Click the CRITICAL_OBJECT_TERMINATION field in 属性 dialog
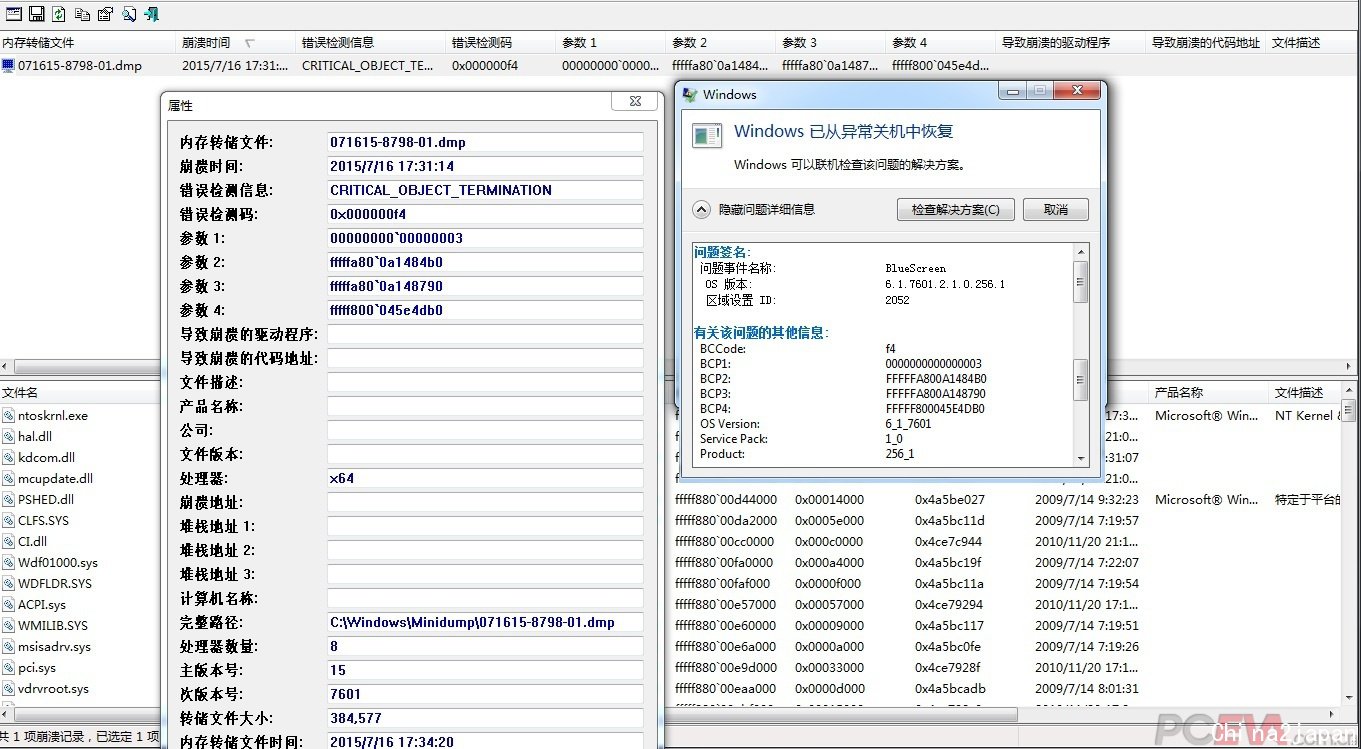1361x749 pixels. [x=486, y=190]
